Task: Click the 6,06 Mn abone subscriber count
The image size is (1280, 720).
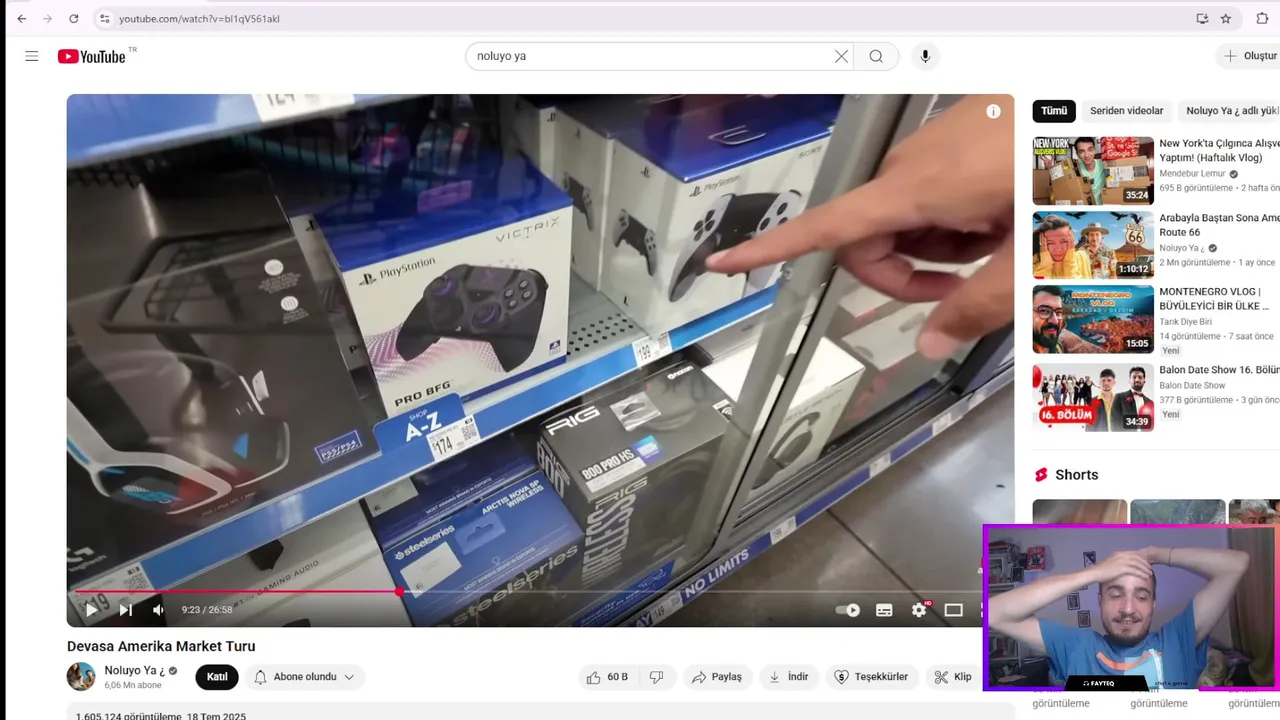Action: 133,685
